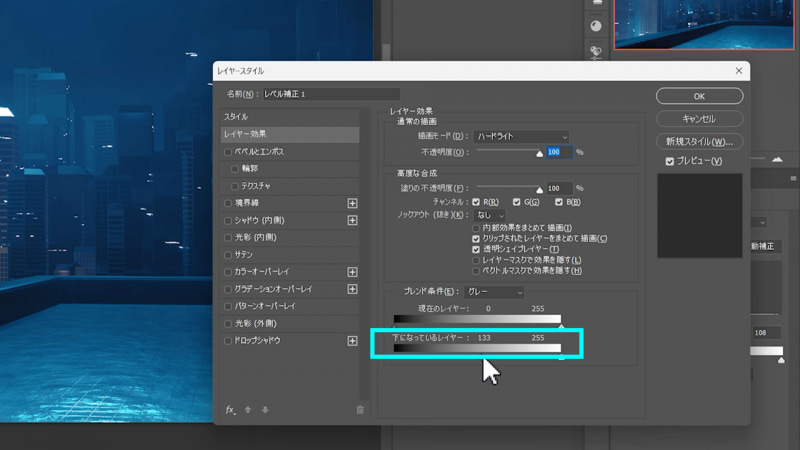800x450 pixels.
Task: Click the 塗りの不透明度 slider handle
Action: (539, 190)
